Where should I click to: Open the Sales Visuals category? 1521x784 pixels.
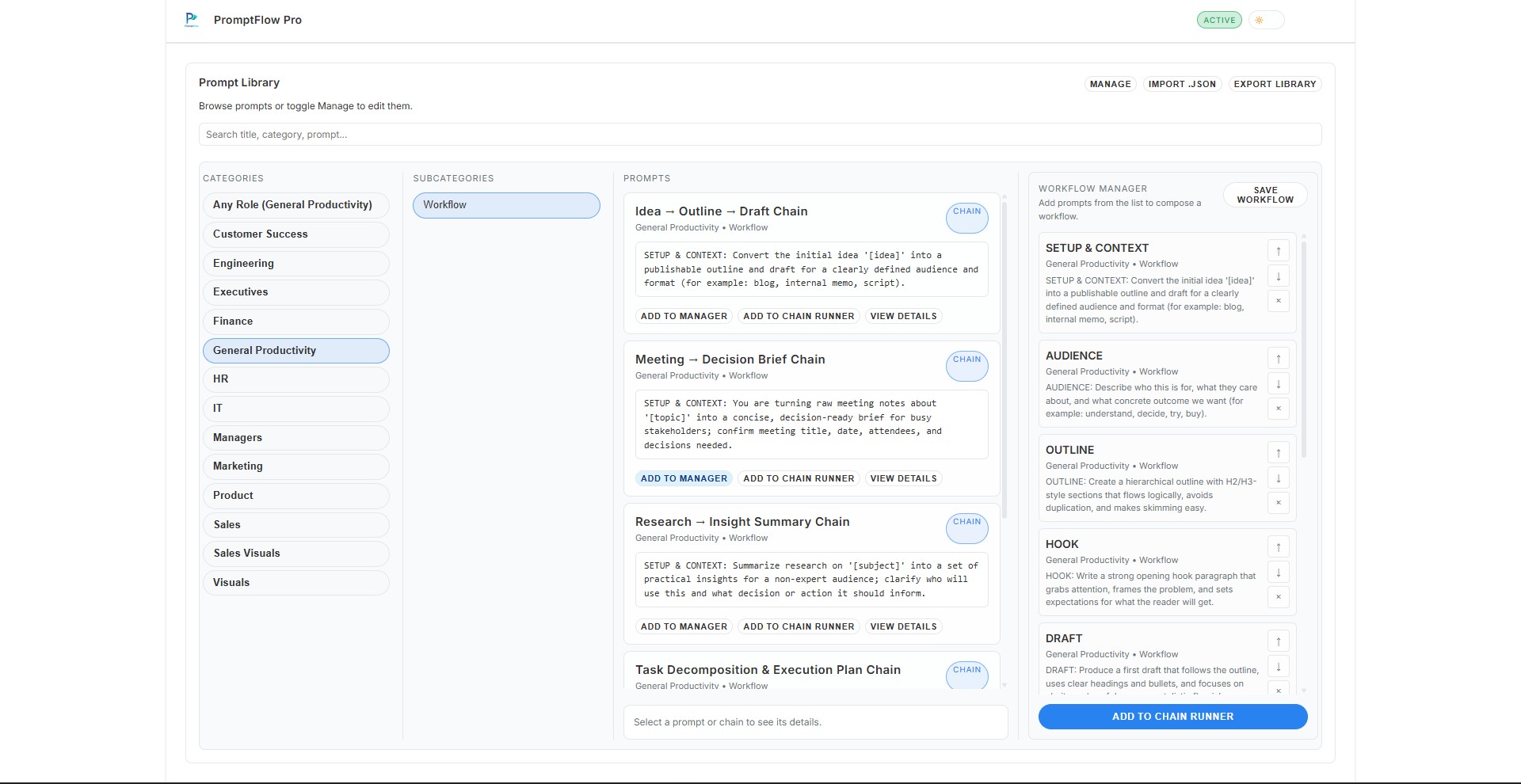(295, 553)
